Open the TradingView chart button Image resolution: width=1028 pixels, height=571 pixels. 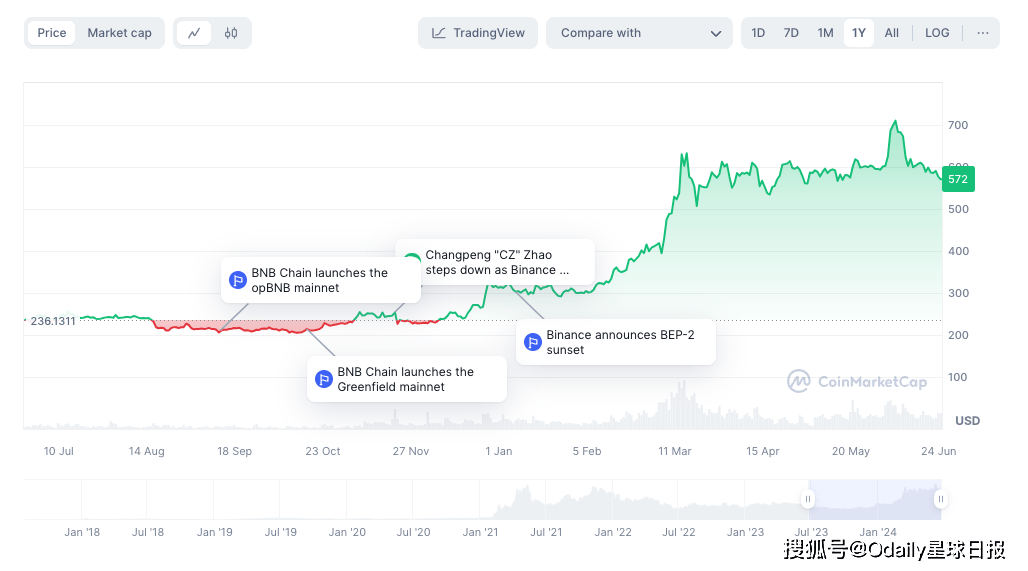click(x=478, y=33)
